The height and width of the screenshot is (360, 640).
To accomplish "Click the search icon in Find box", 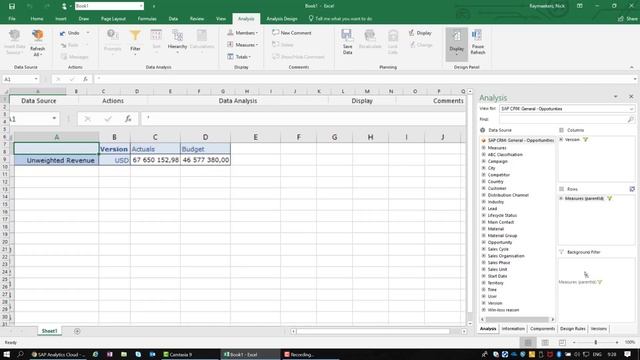I will coord(631,119).
